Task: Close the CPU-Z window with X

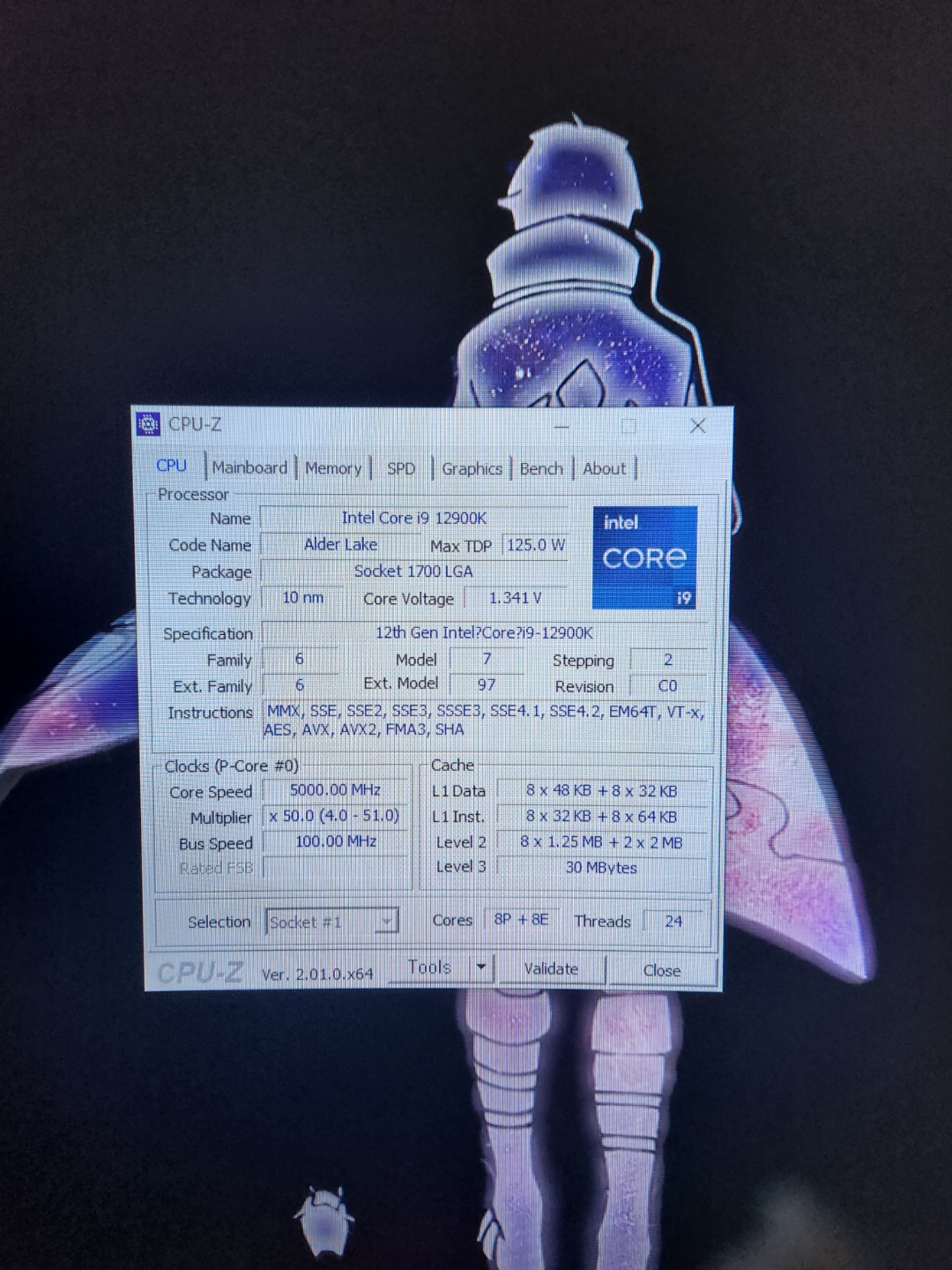Action: (697, 426)
